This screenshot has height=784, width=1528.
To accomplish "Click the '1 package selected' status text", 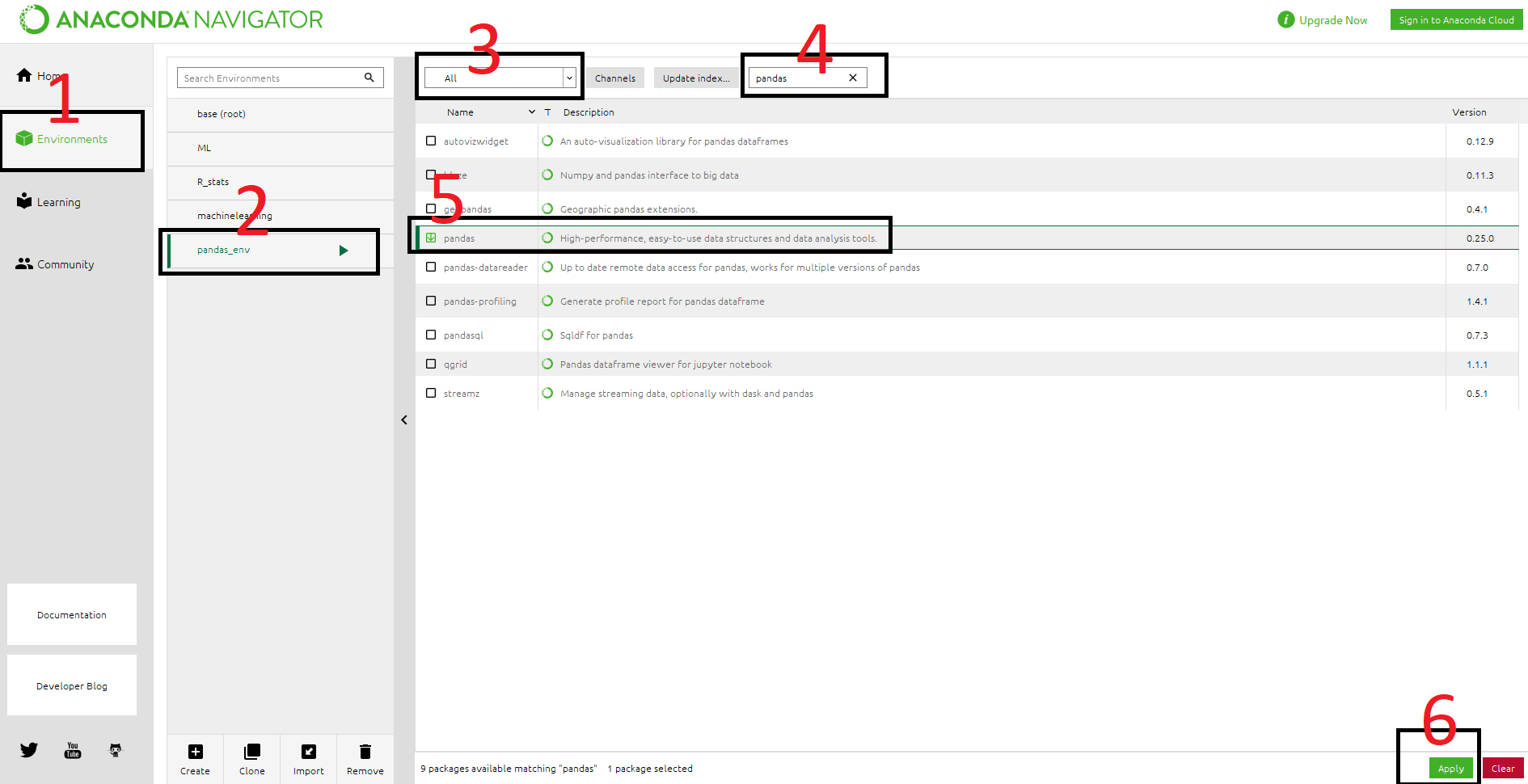I will pos(650,769).
